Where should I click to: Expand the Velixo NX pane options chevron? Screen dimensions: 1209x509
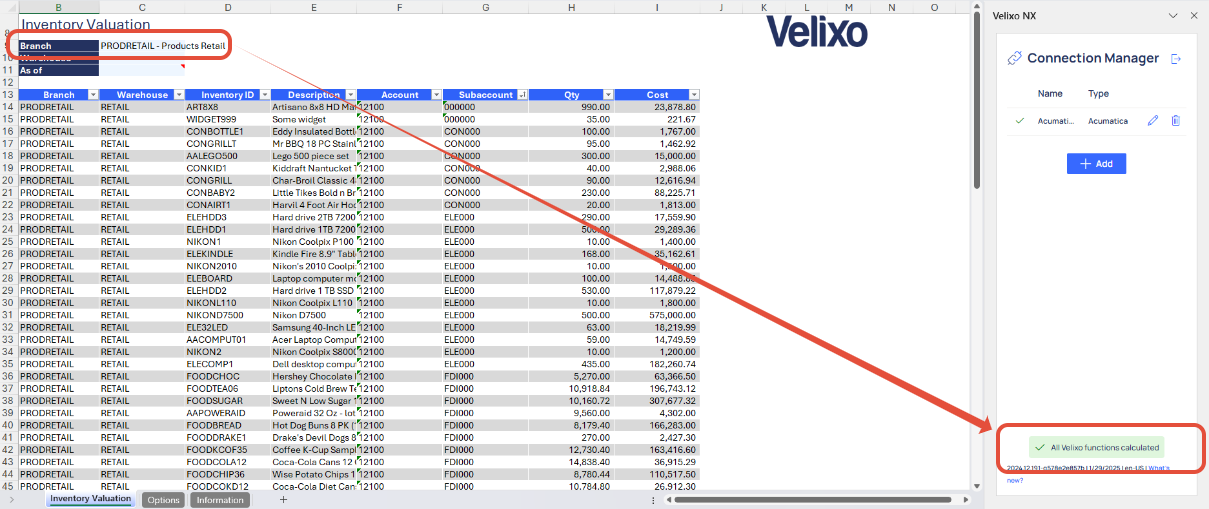pyautogui.click(x=1173, y=15)
